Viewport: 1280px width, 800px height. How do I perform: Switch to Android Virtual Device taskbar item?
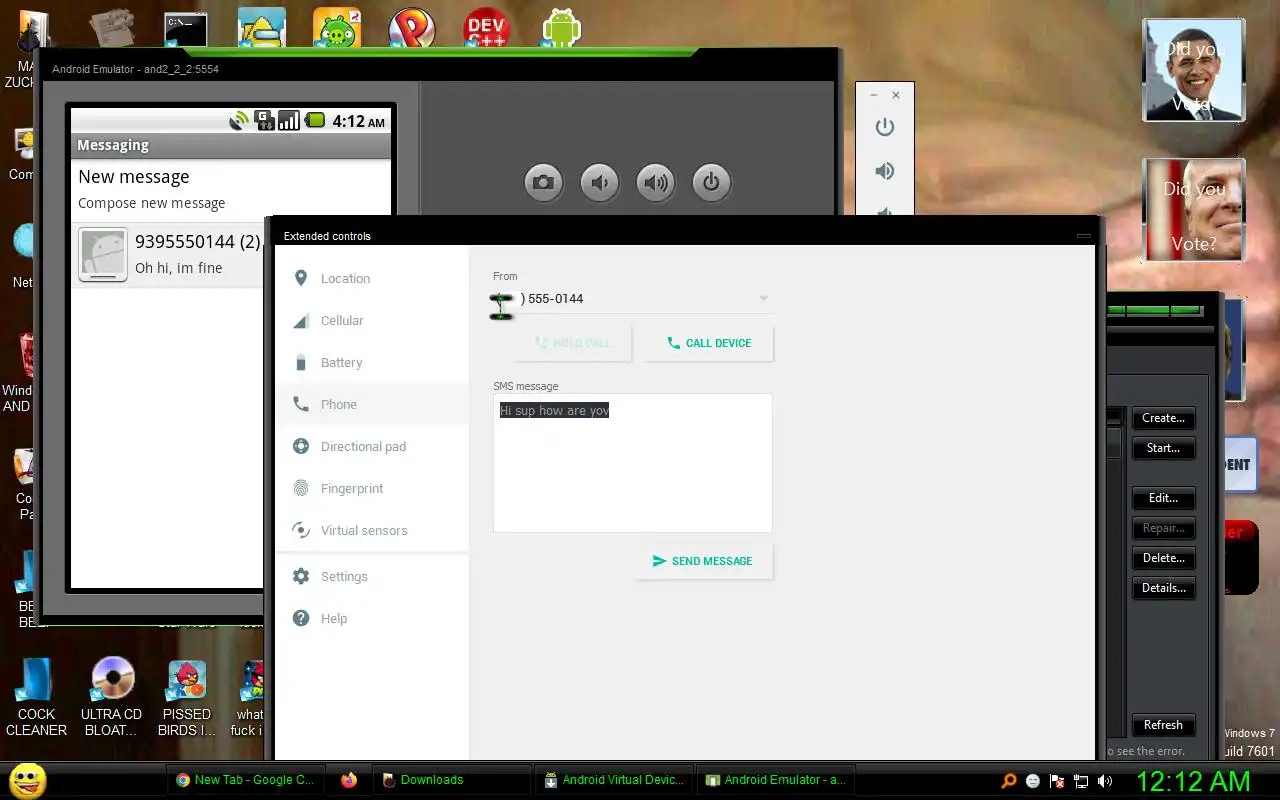coord(614,780)
